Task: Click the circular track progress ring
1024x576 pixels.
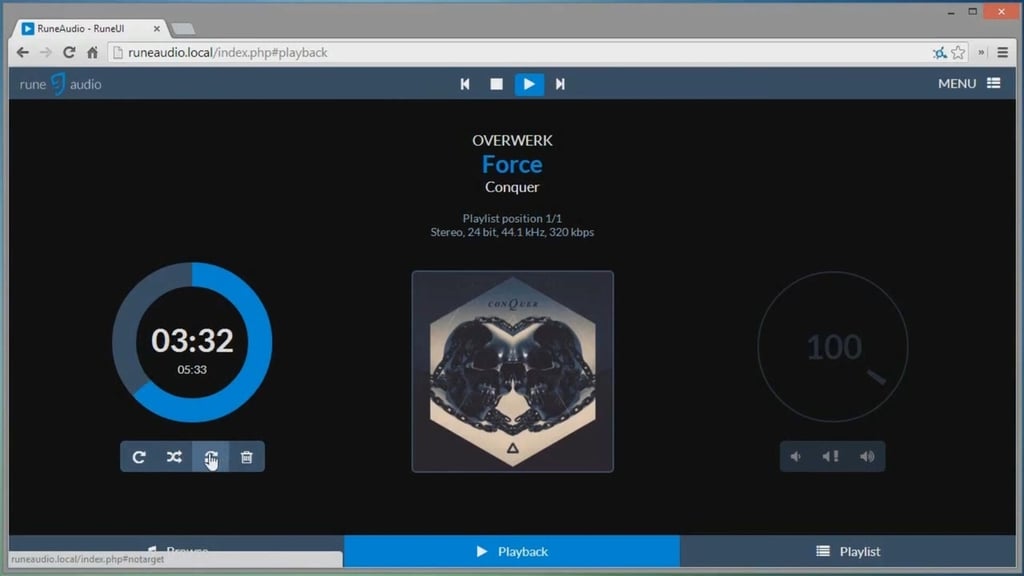Action: pos(192,342)
